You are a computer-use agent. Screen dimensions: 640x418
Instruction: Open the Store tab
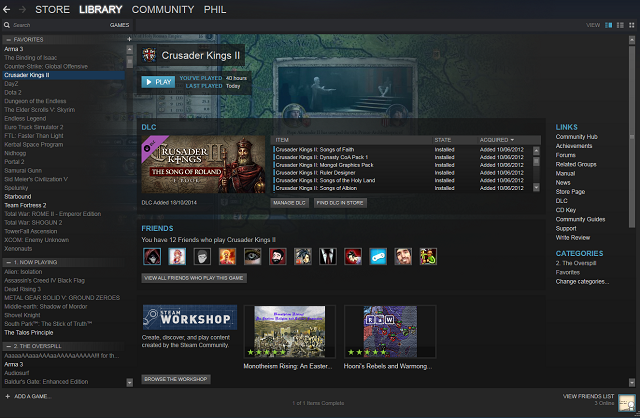[53, 9]
